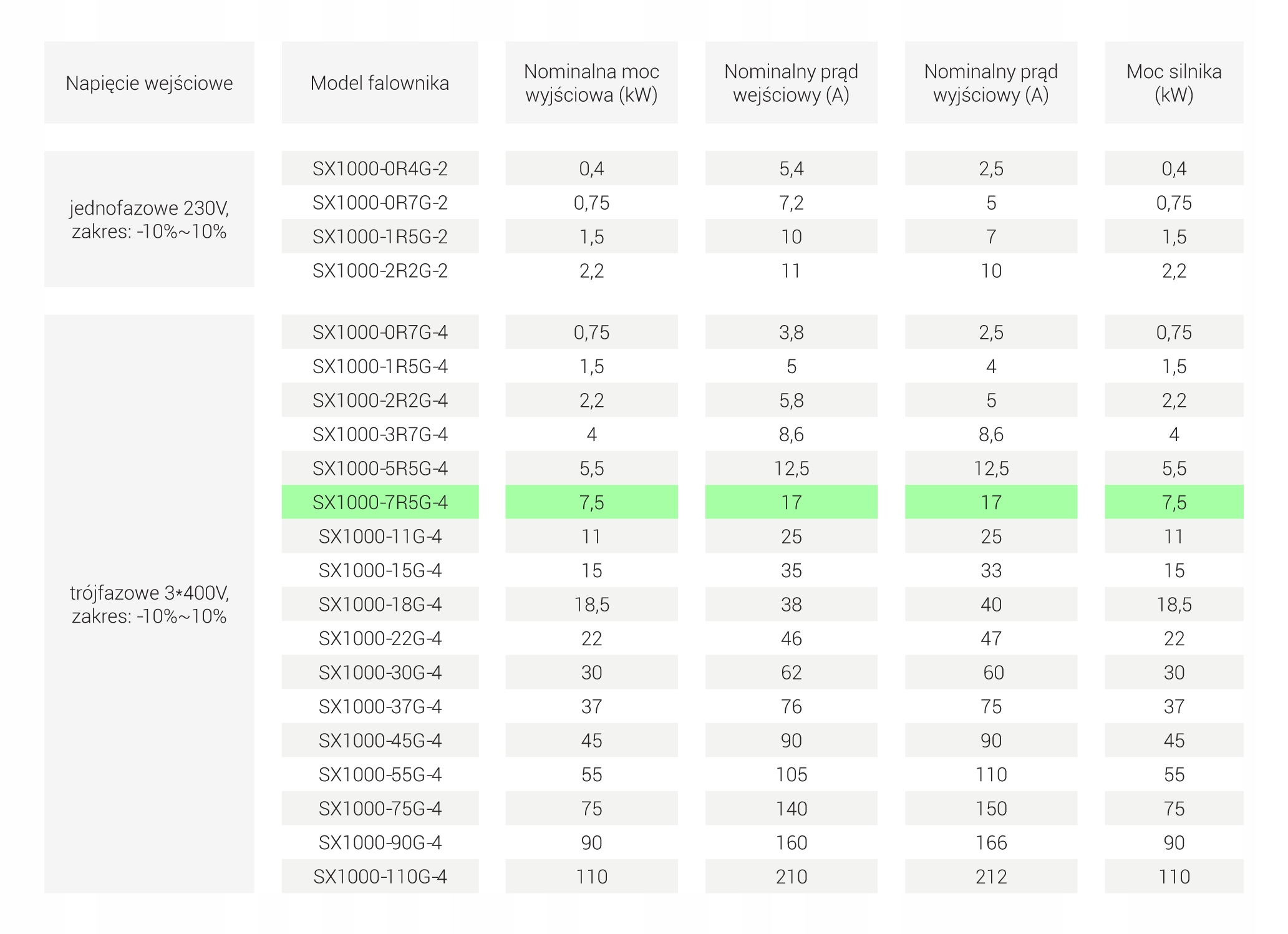Select the 'jednofazowe 230V' voltage cell
Screen dimensions: 1288x934
pos(149,220)
